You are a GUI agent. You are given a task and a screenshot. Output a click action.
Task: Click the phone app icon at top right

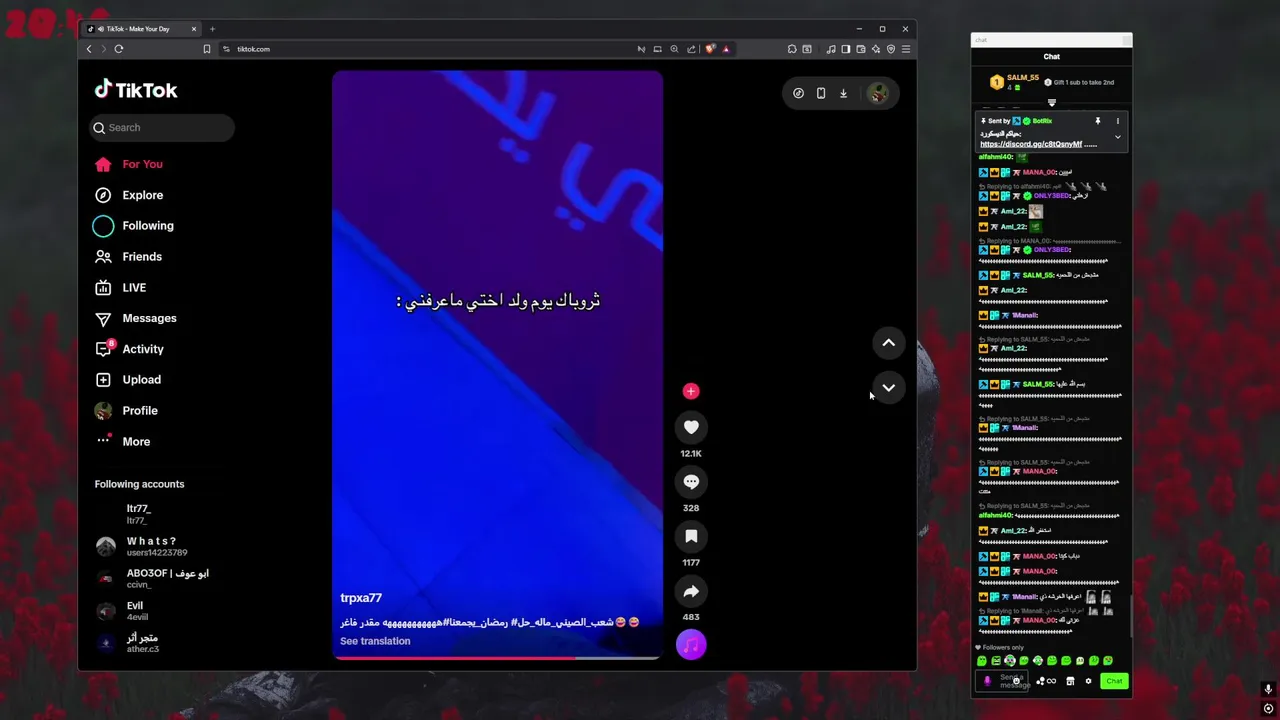click(x=821, y=93)
